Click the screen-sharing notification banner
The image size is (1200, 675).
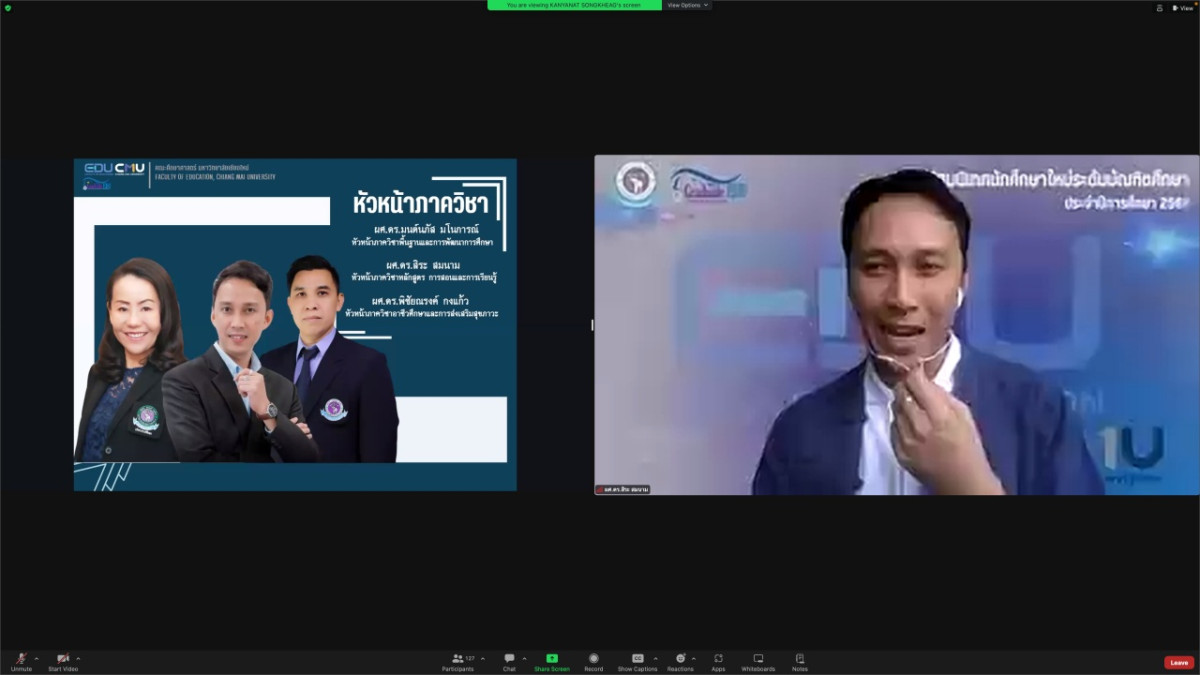click(x=574, y=5)
